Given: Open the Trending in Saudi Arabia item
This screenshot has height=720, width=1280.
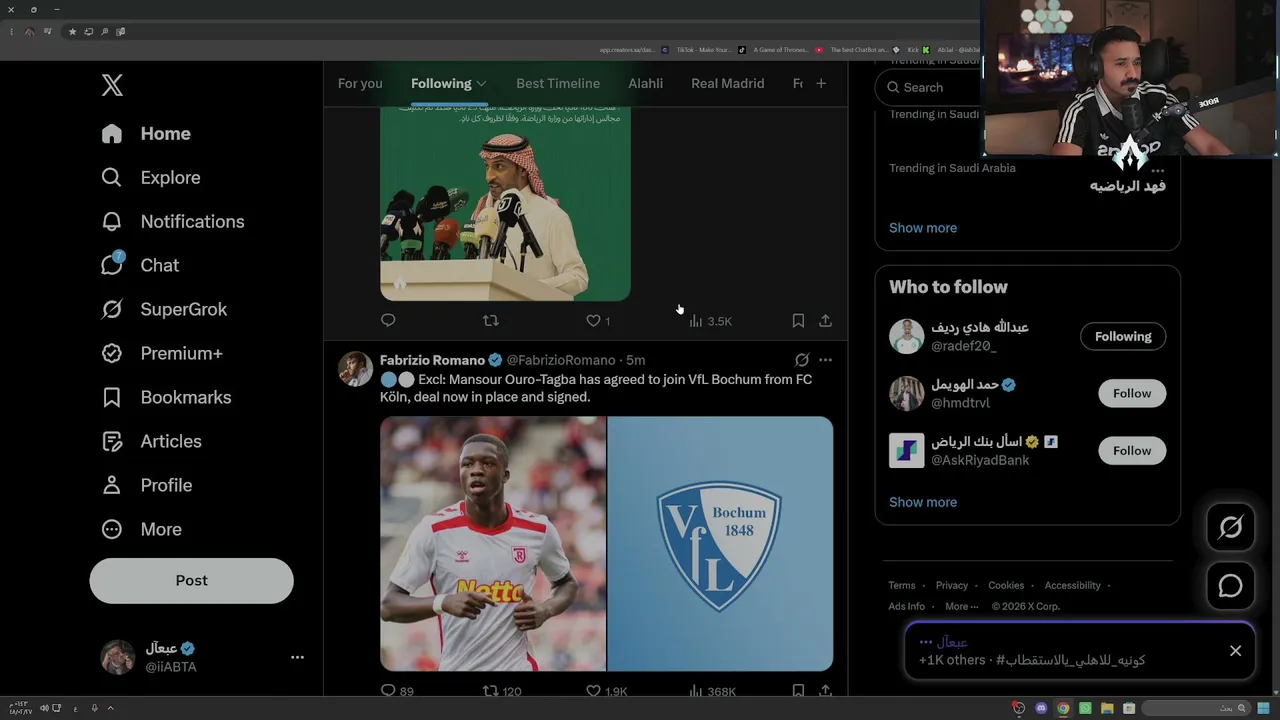Looking at the screenshot, I should tap(952, 168).
